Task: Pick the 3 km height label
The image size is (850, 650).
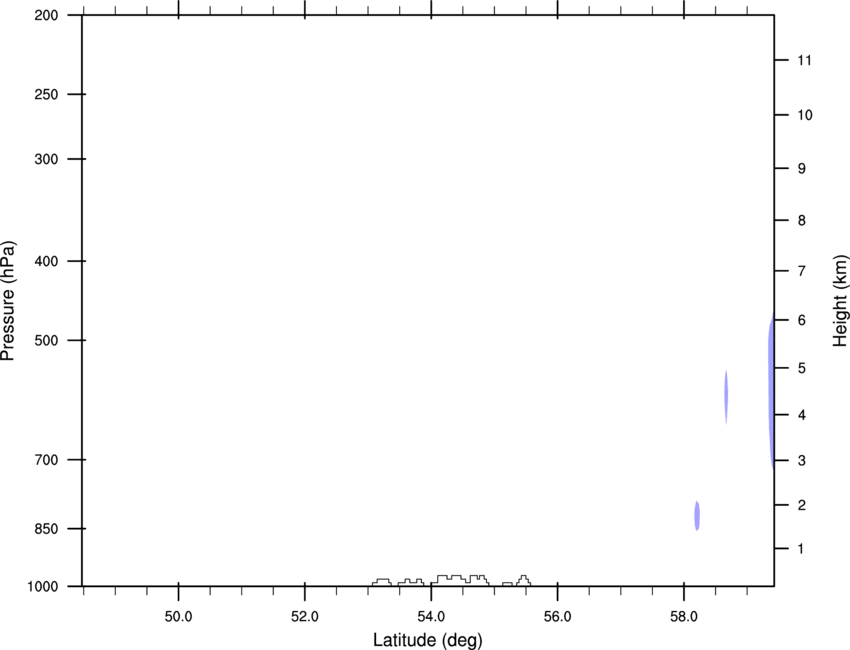Action: tap(802, 461)
